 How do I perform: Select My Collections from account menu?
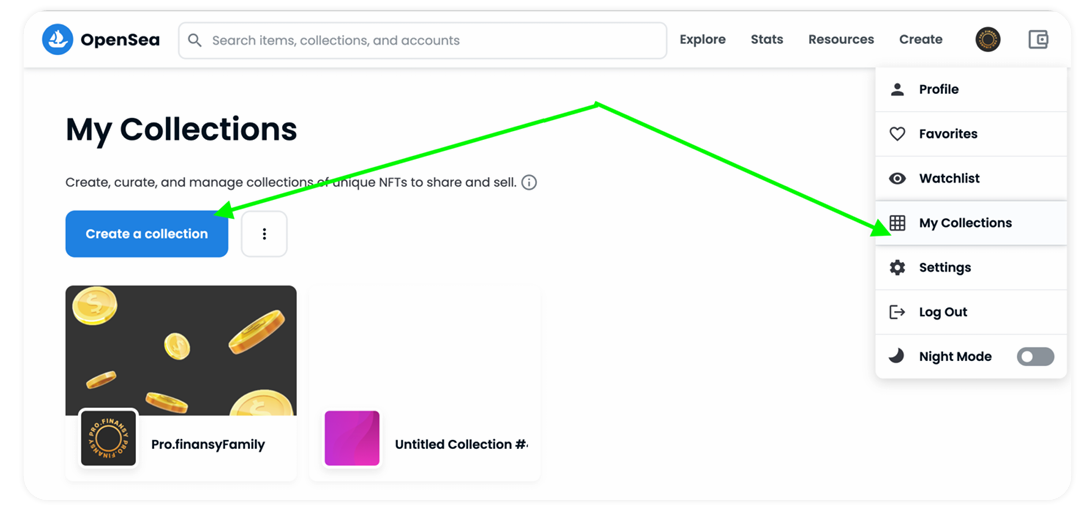(x=965, y=223)
